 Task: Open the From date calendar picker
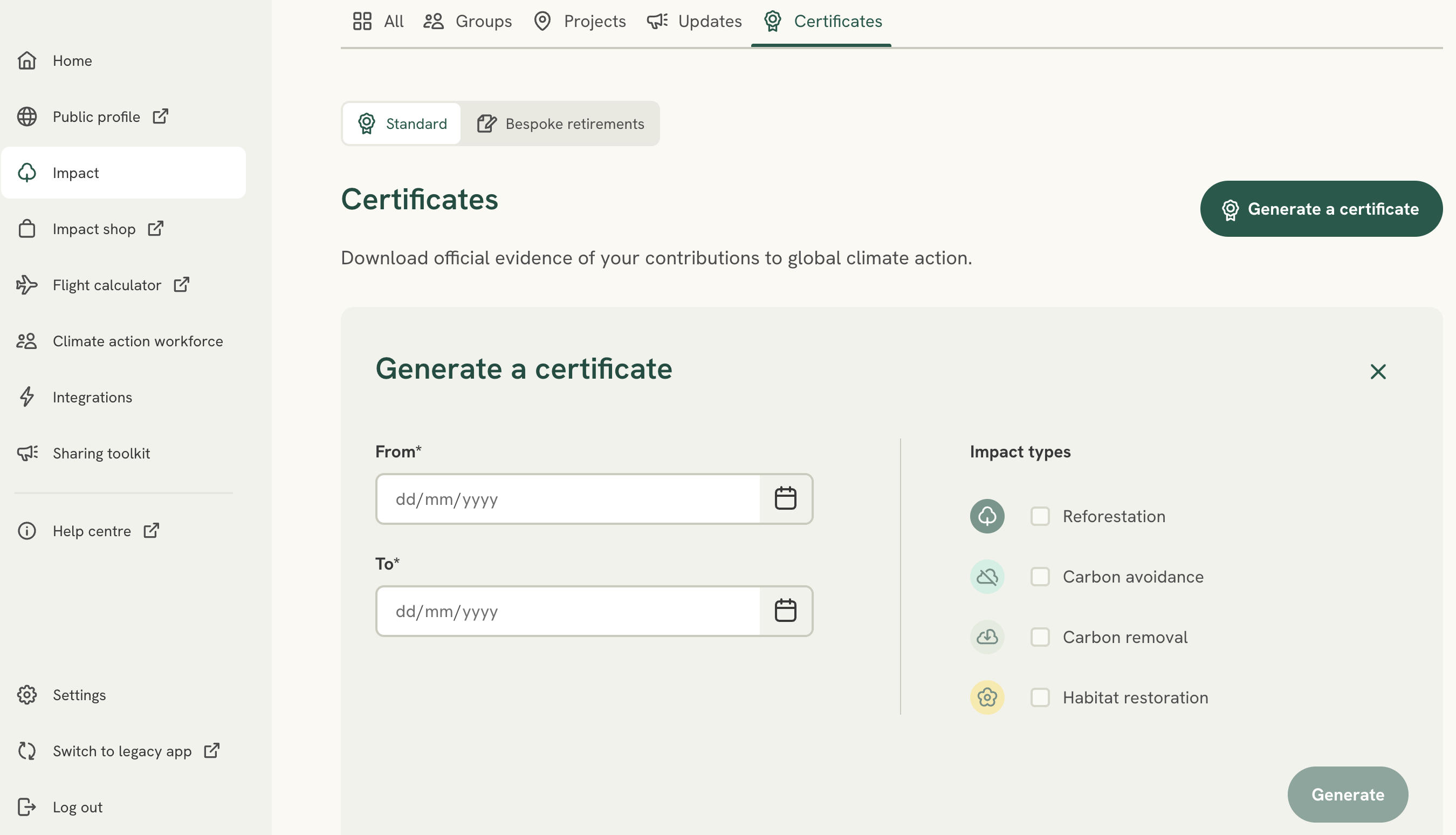pos(785,498)
